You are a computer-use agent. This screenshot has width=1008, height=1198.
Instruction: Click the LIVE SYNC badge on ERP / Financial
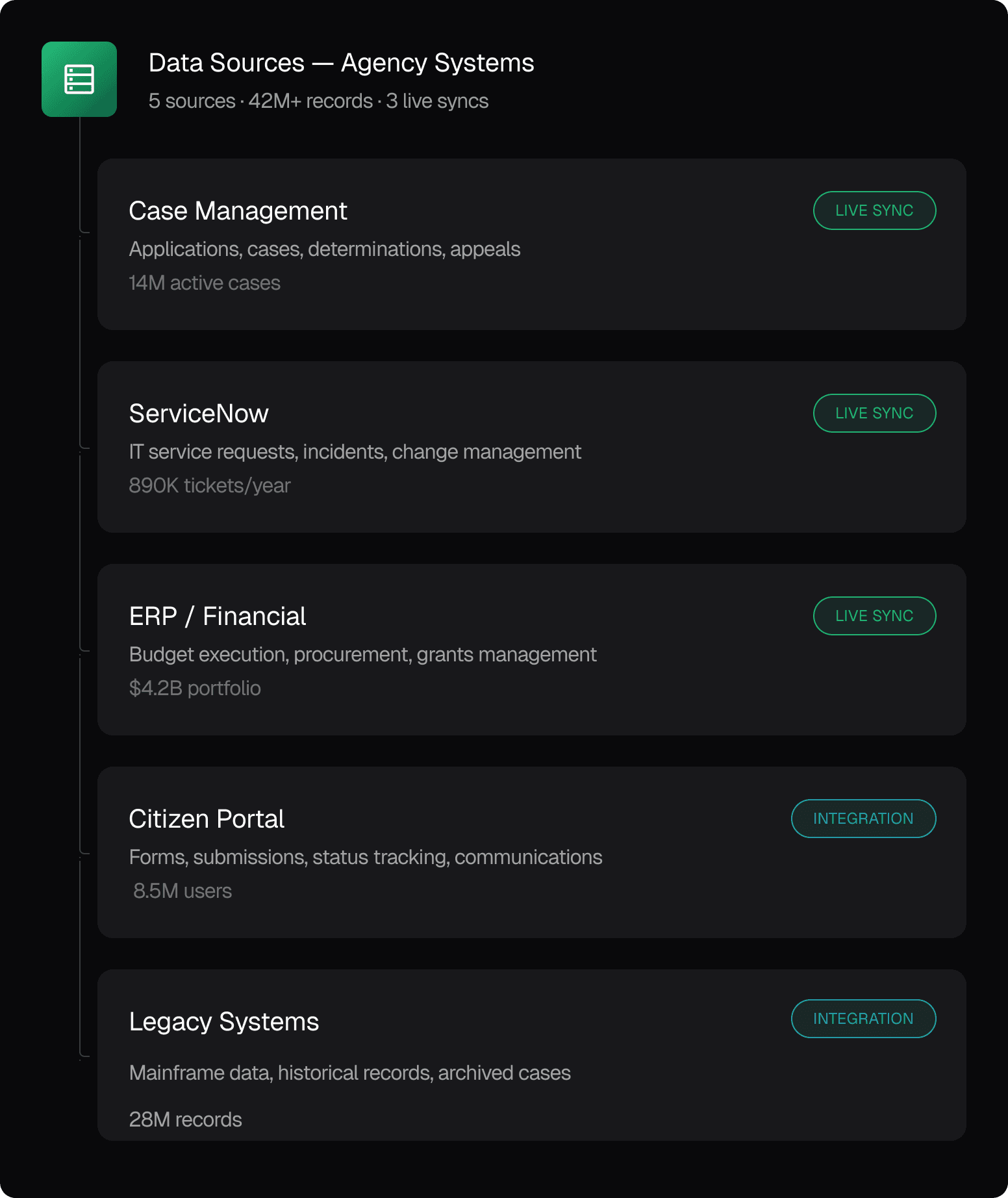[x=874, y=616]
